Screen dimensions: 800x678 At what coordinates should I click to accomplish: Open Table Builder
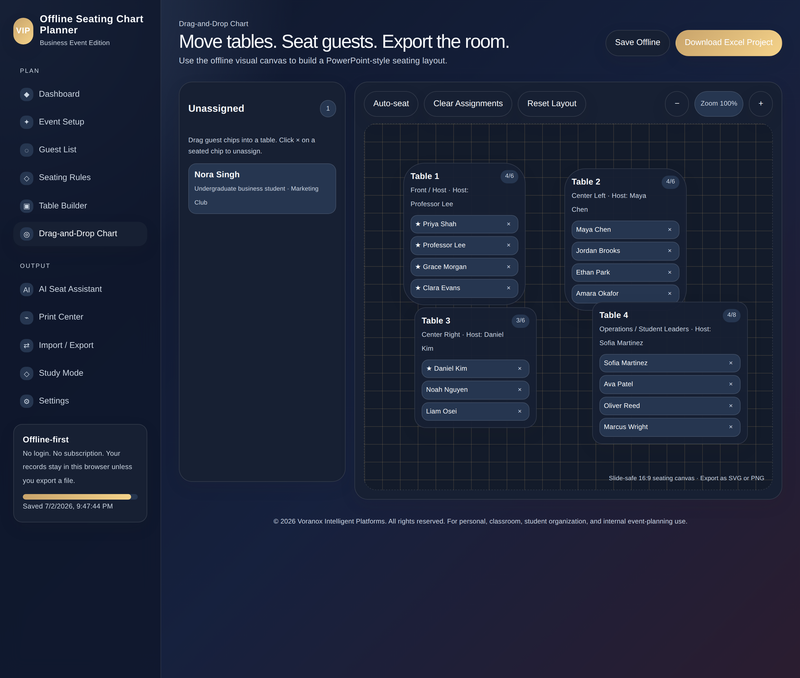[80, 206]
